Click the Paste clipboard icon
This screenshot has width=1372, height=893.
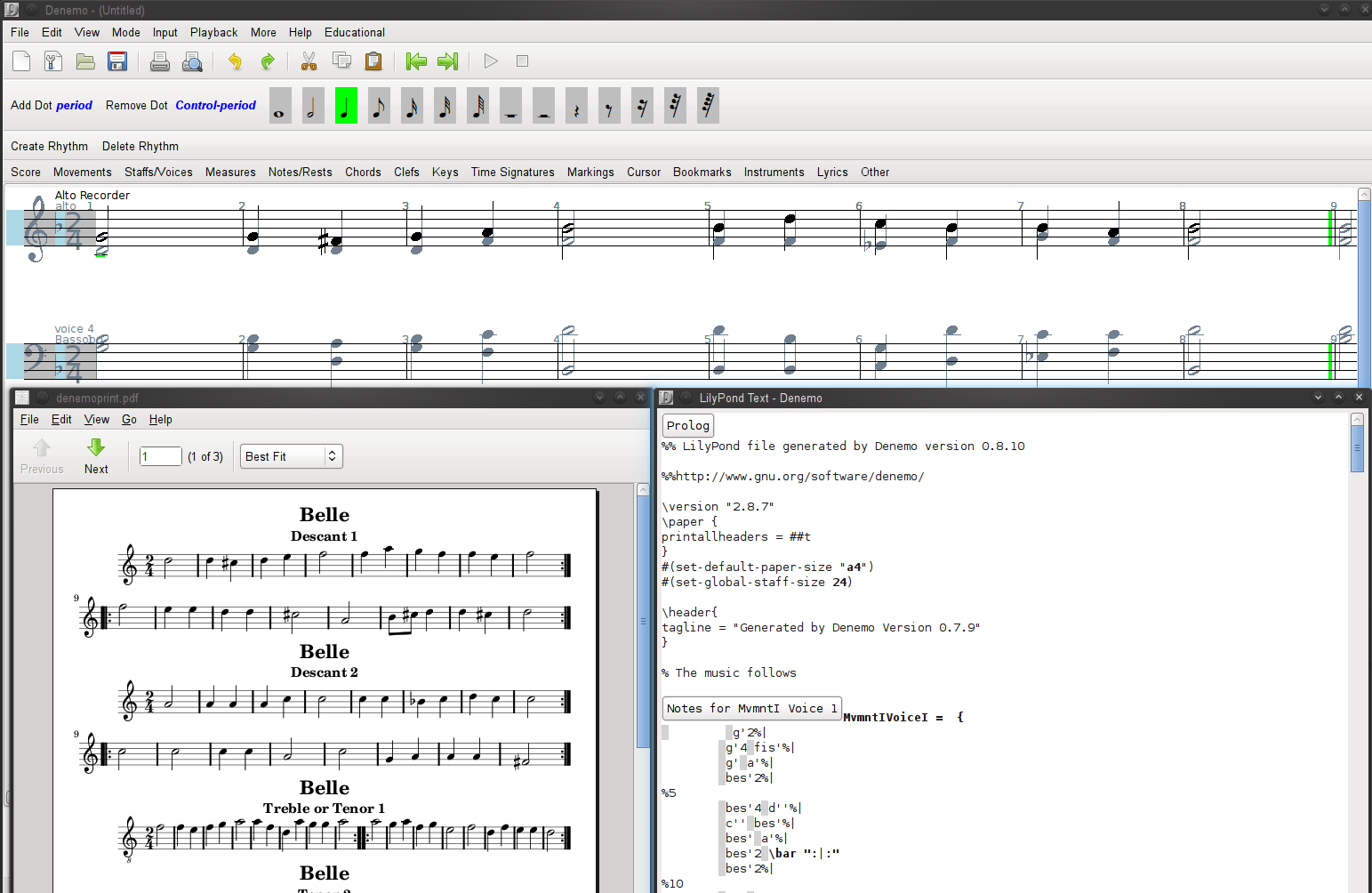point(373,61)
